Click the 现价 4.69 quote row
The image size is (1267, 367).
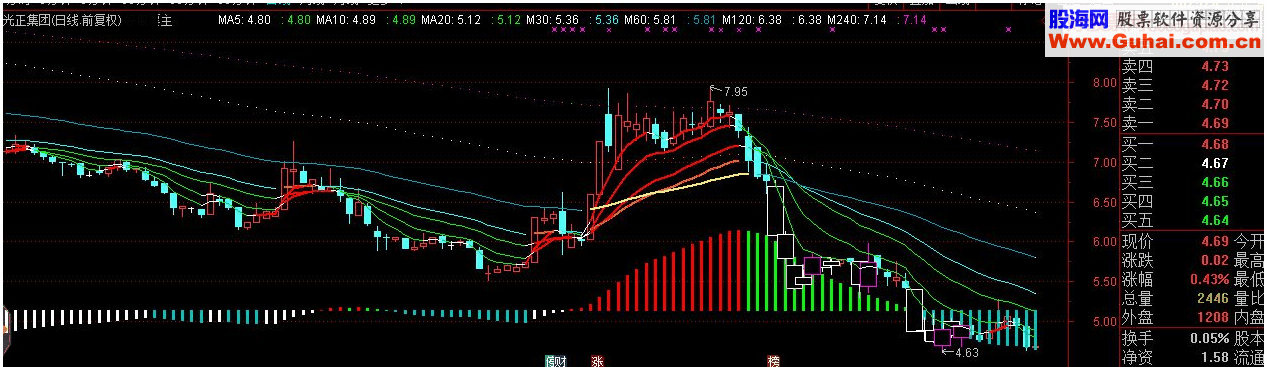pos(1175,241)
